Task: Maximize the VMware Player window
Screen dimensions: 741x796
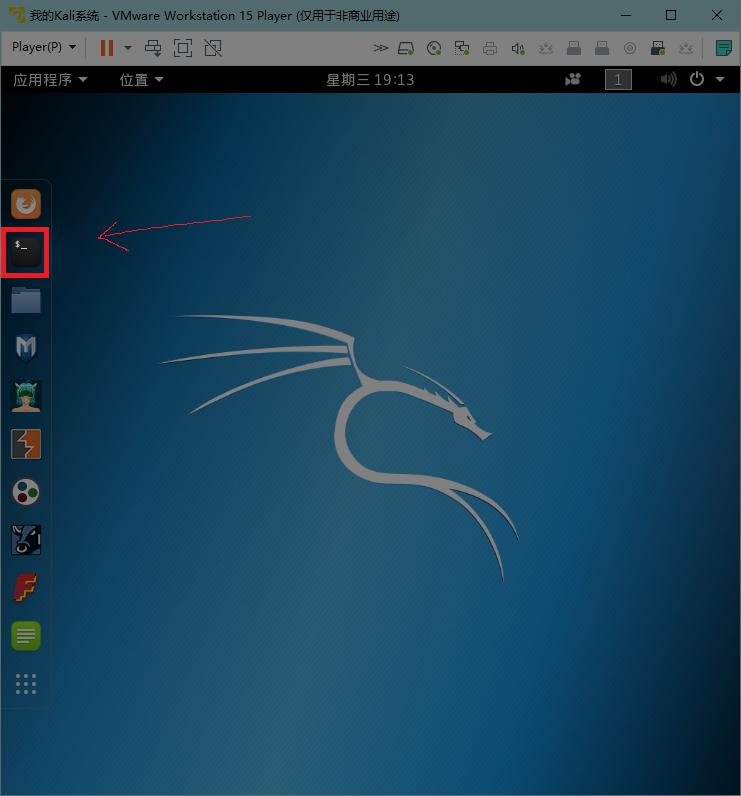Action: [671, 15]
